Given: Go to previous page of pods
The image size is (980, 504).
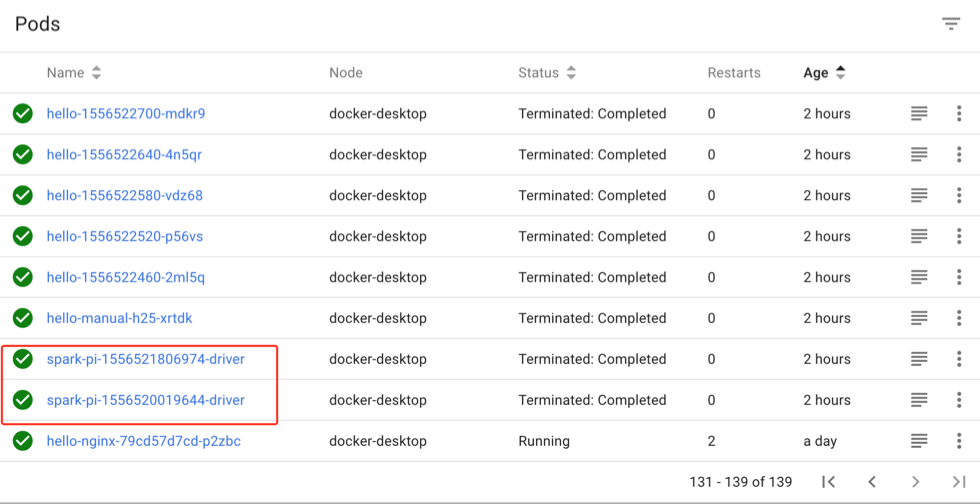Looking at the screenshot, I should 872,481.
